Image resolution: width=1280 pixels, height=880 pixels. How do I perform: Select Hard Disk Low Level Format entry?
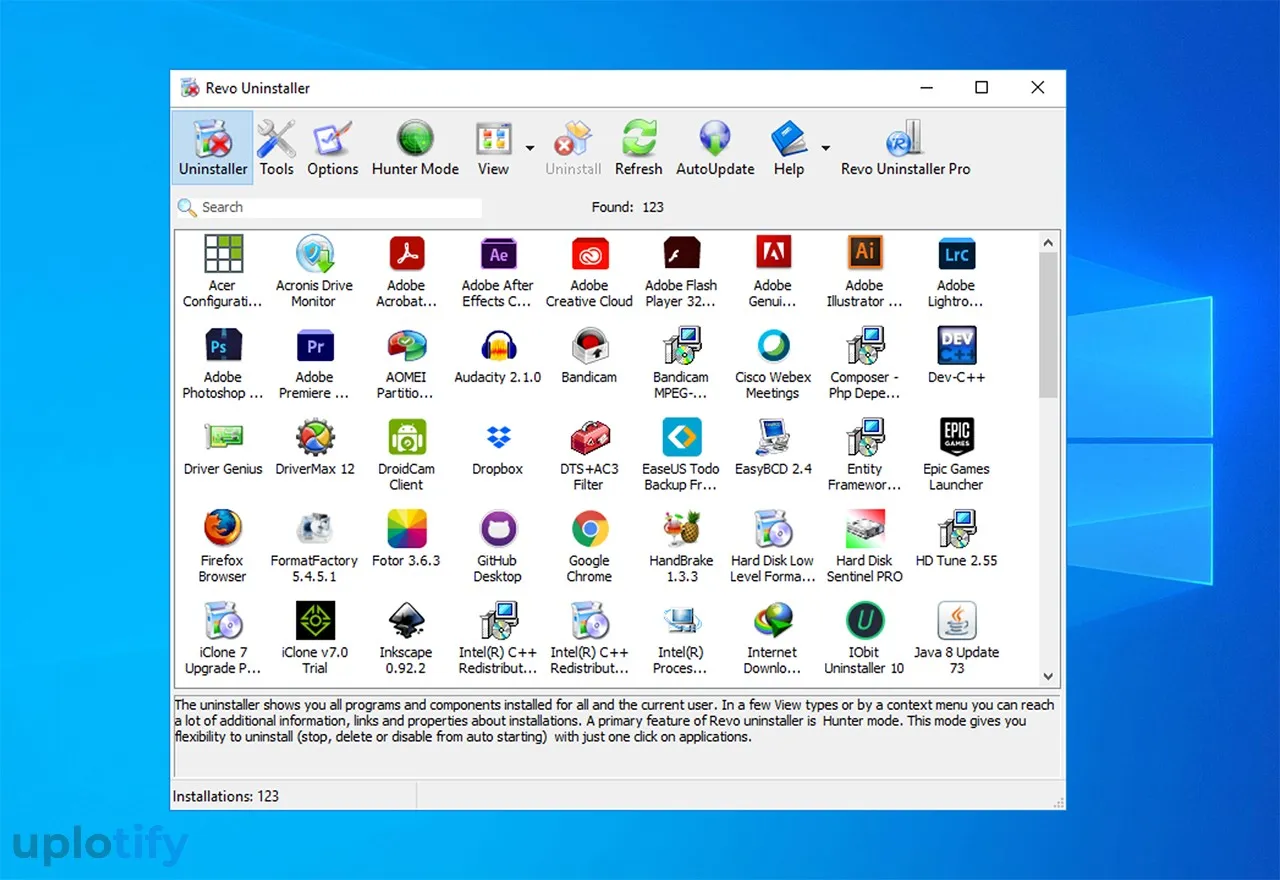click(x=773, y=547)
